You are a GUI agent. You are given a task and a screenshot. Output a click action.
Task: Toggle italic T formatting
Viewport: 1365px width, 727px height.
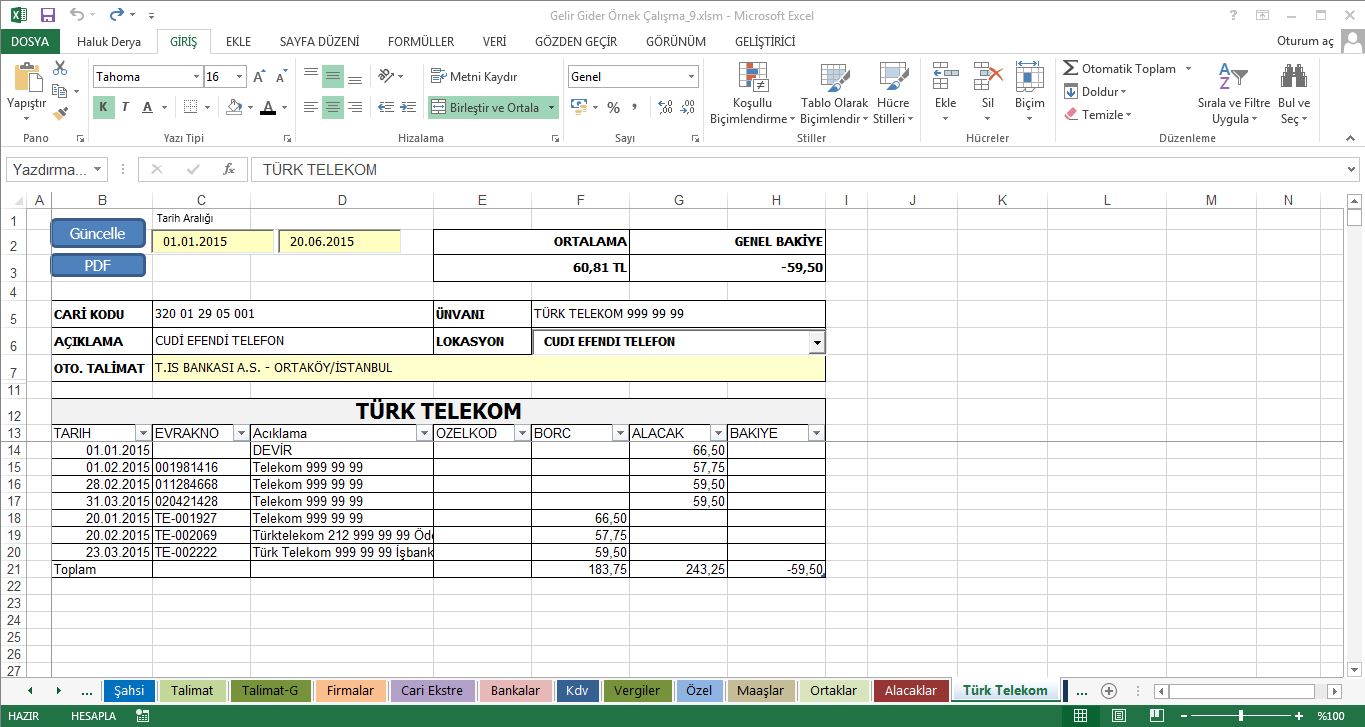(x=126, y=107)
